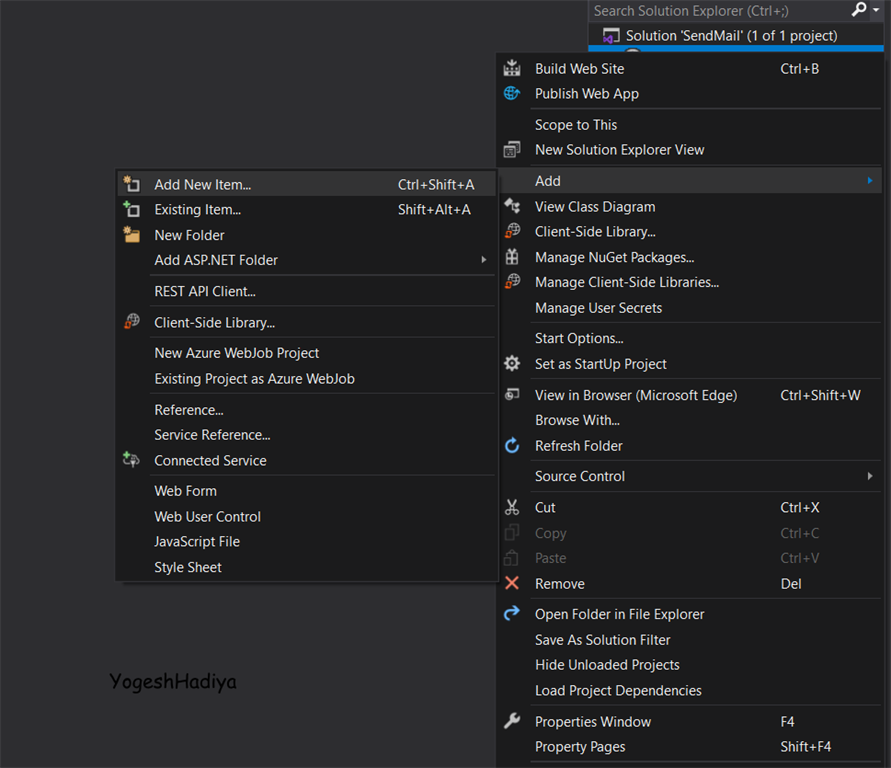Click the red Remove X icon

click(x=512, y=583)
